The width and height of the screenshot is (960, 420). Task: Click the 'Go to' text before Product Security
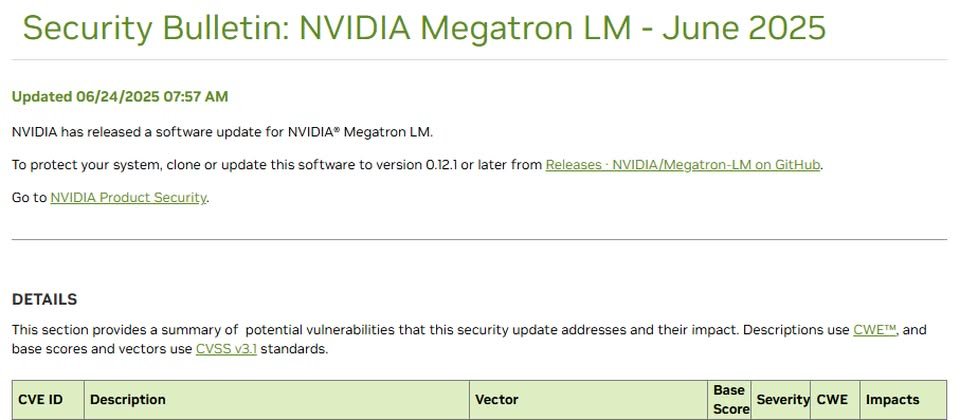(30, 198)
